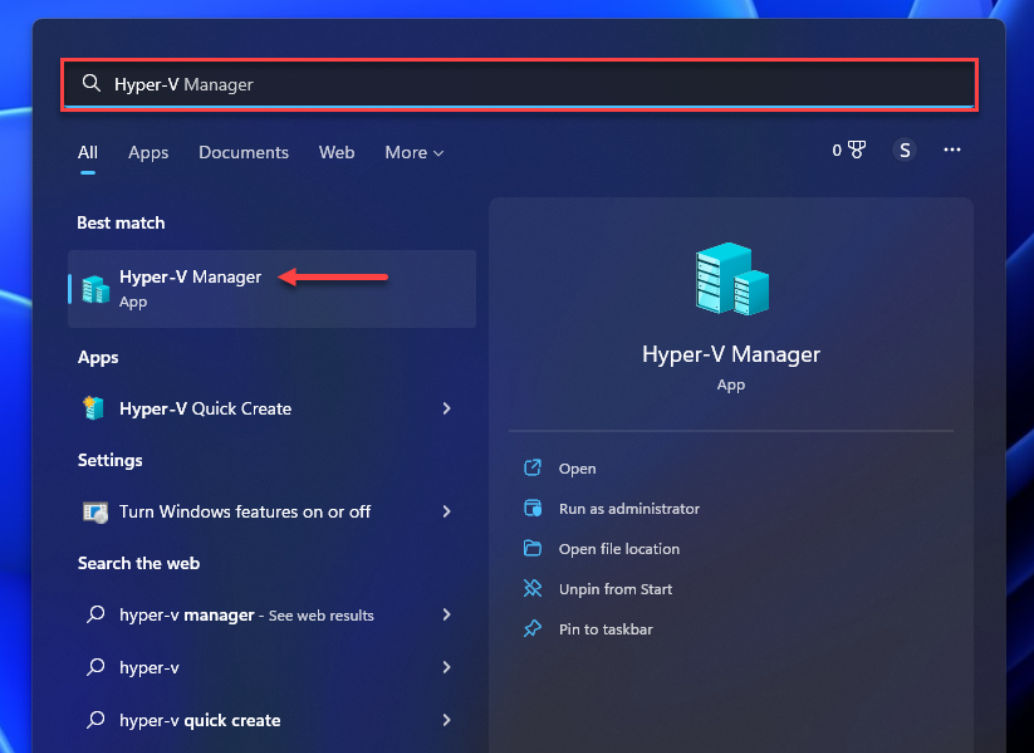Open the user account avatar icon
Viewport: 1034px width, 753px height.
(904, 149)
